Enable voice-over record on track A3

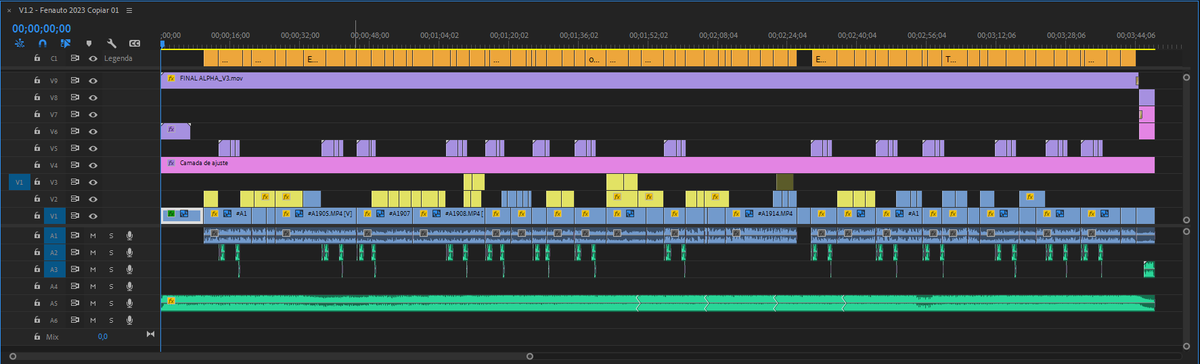[x=129, y=269]
